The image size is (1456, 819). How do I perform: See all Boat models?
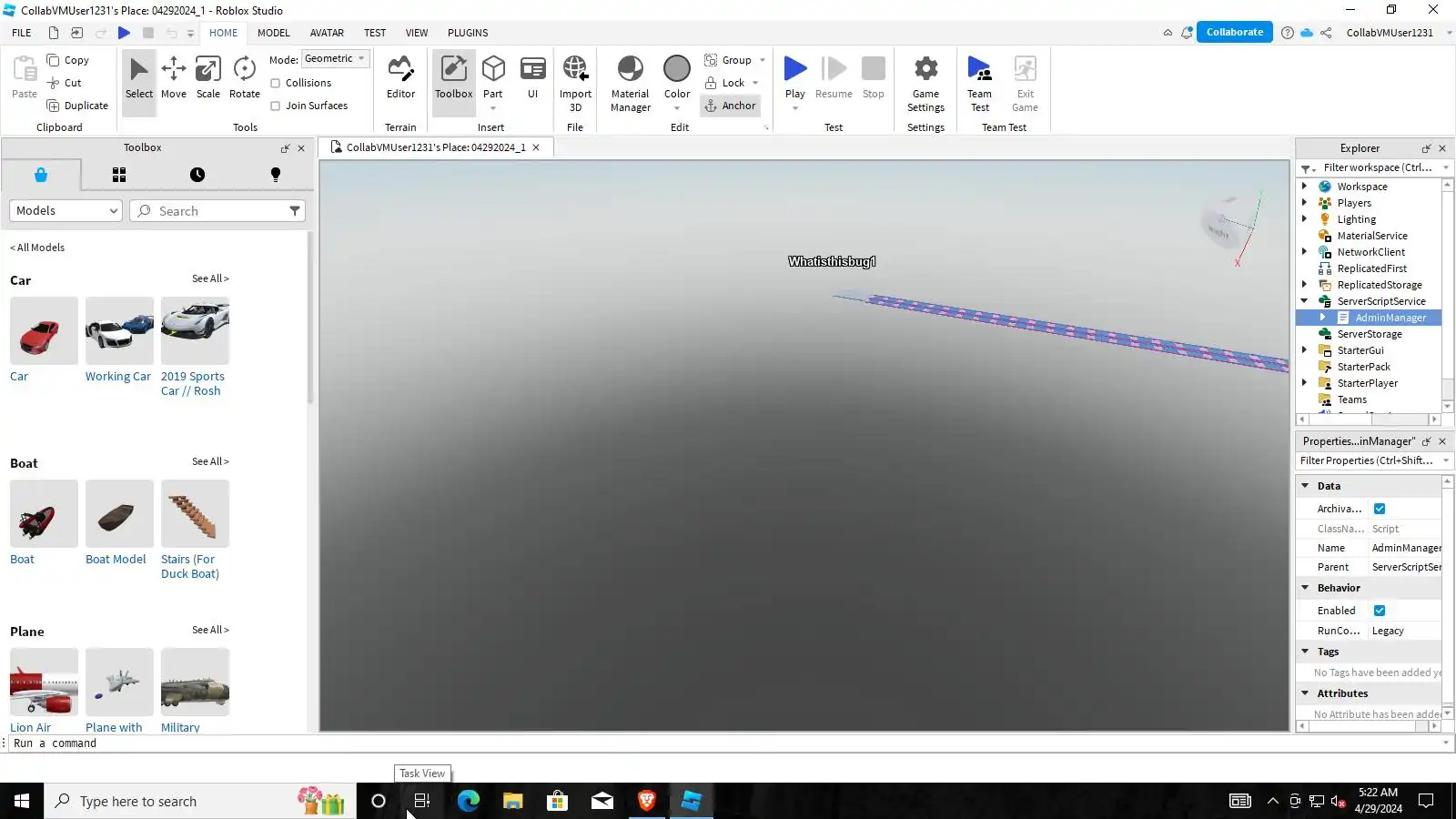210,461
